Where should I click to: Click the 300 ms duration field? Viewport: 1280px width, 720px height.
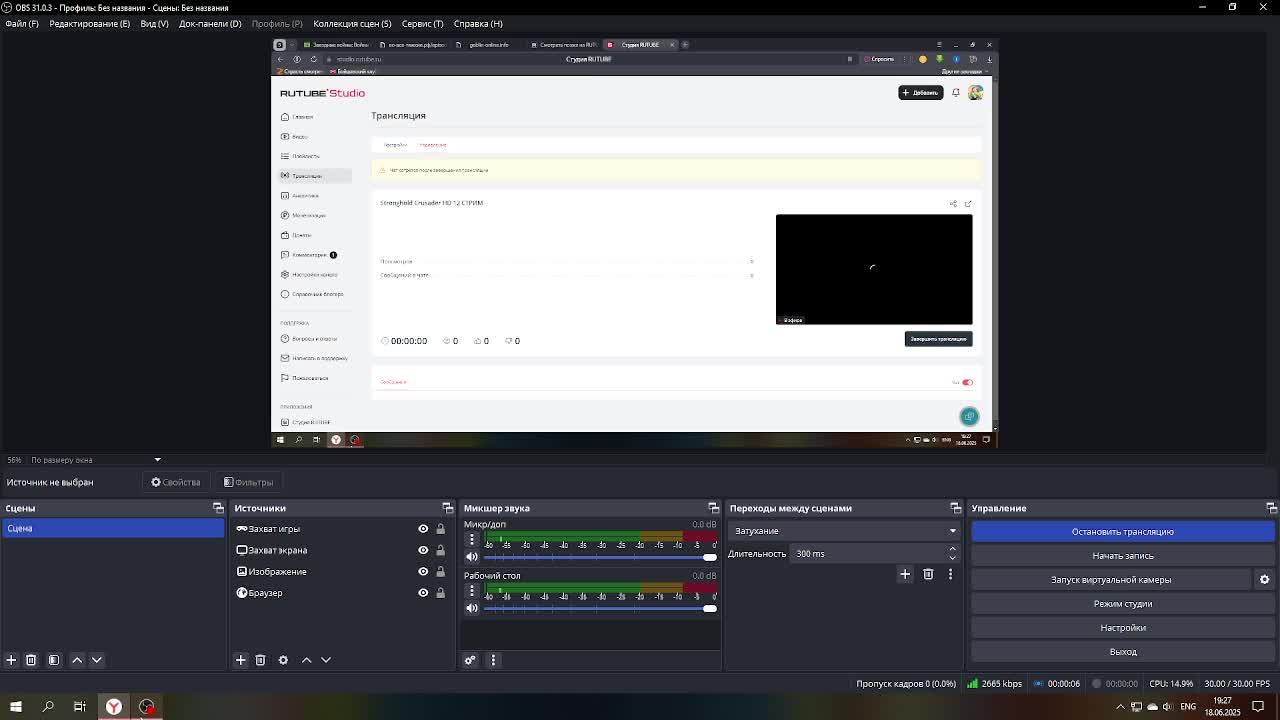click(868, 554)
